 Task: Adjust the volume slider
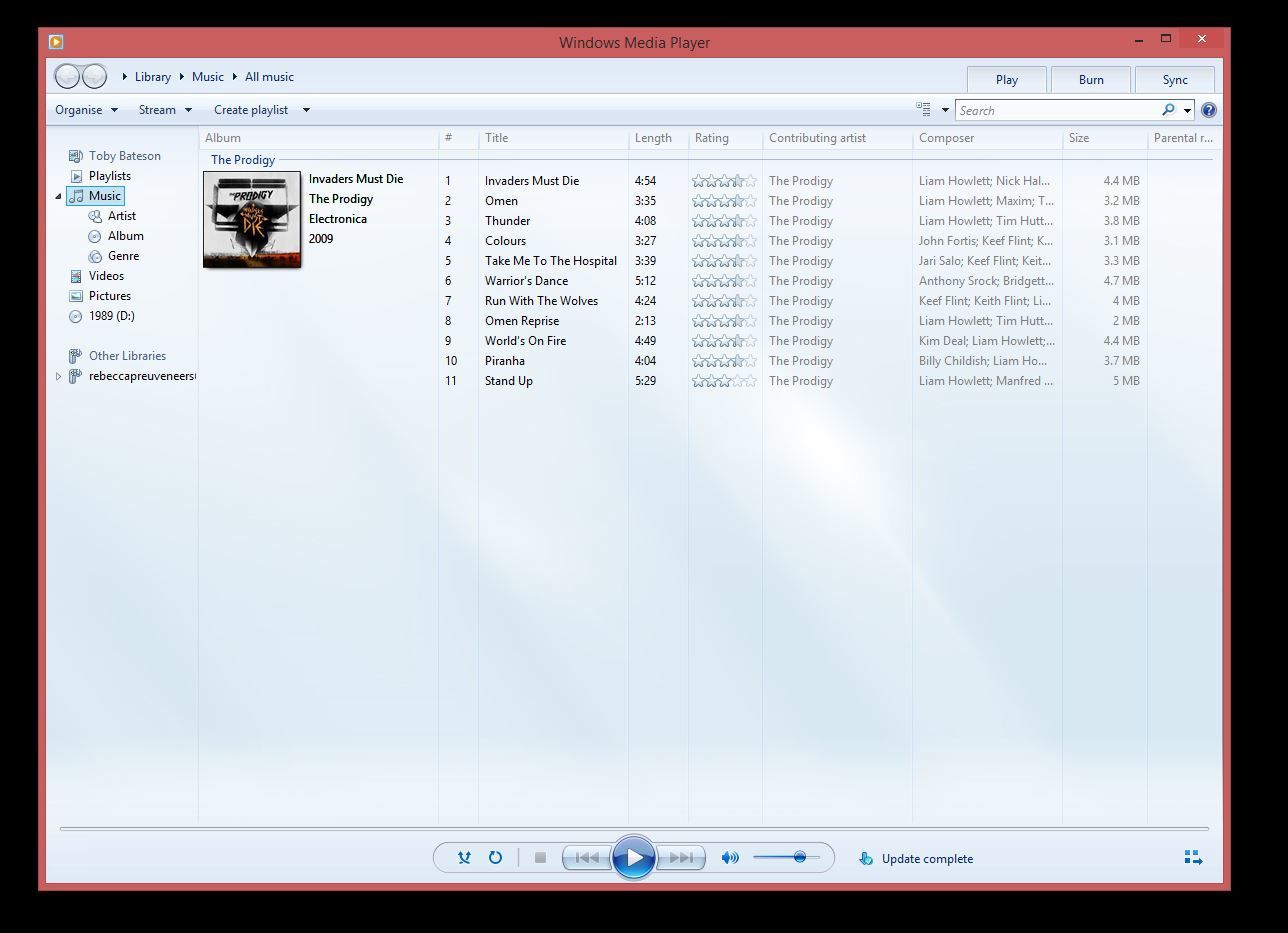pos(799,856)
